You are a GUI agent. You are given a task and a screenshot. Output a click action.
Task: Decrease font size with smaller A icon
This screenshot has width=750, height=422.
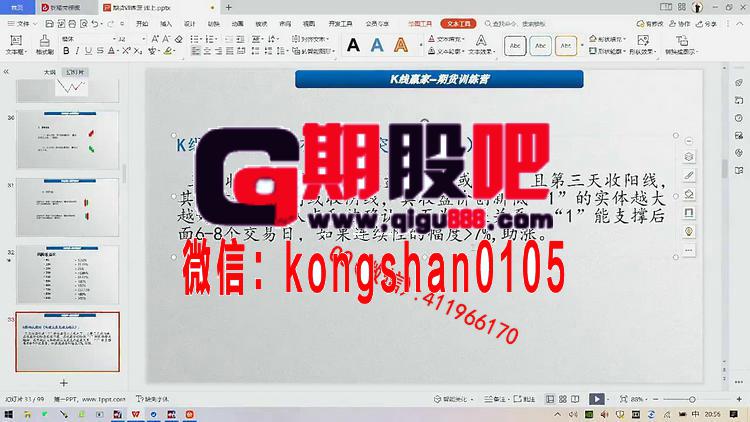(x=166, y=39)
